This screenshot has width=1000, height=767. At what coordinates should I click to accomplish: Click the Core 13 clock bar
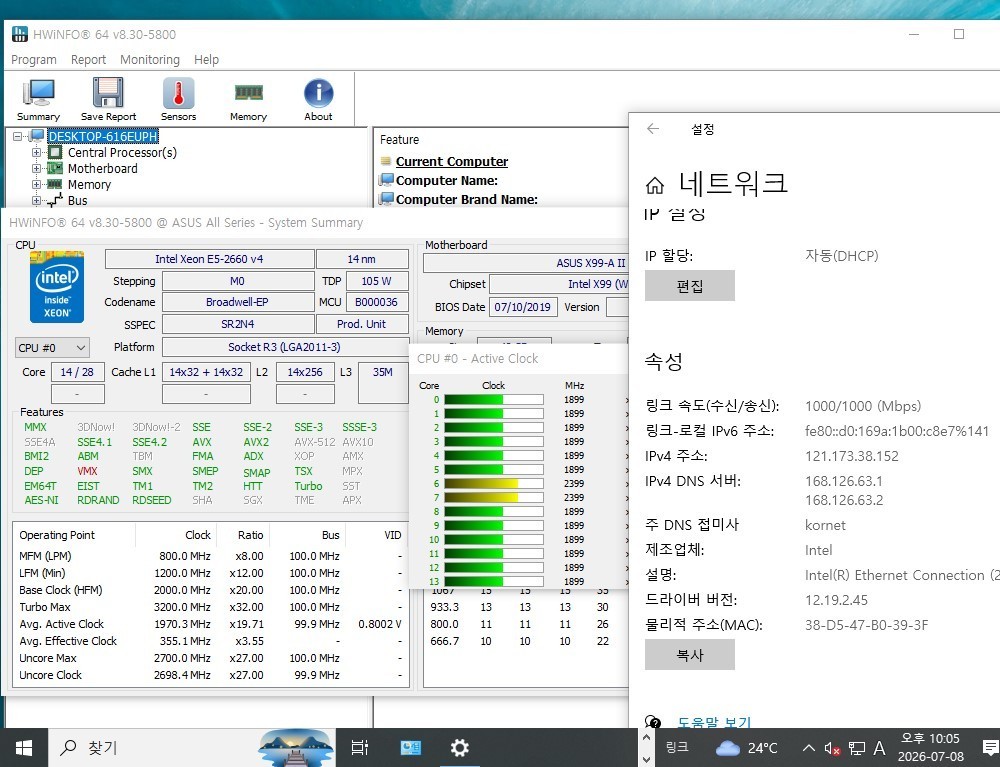tap(494, 581)
